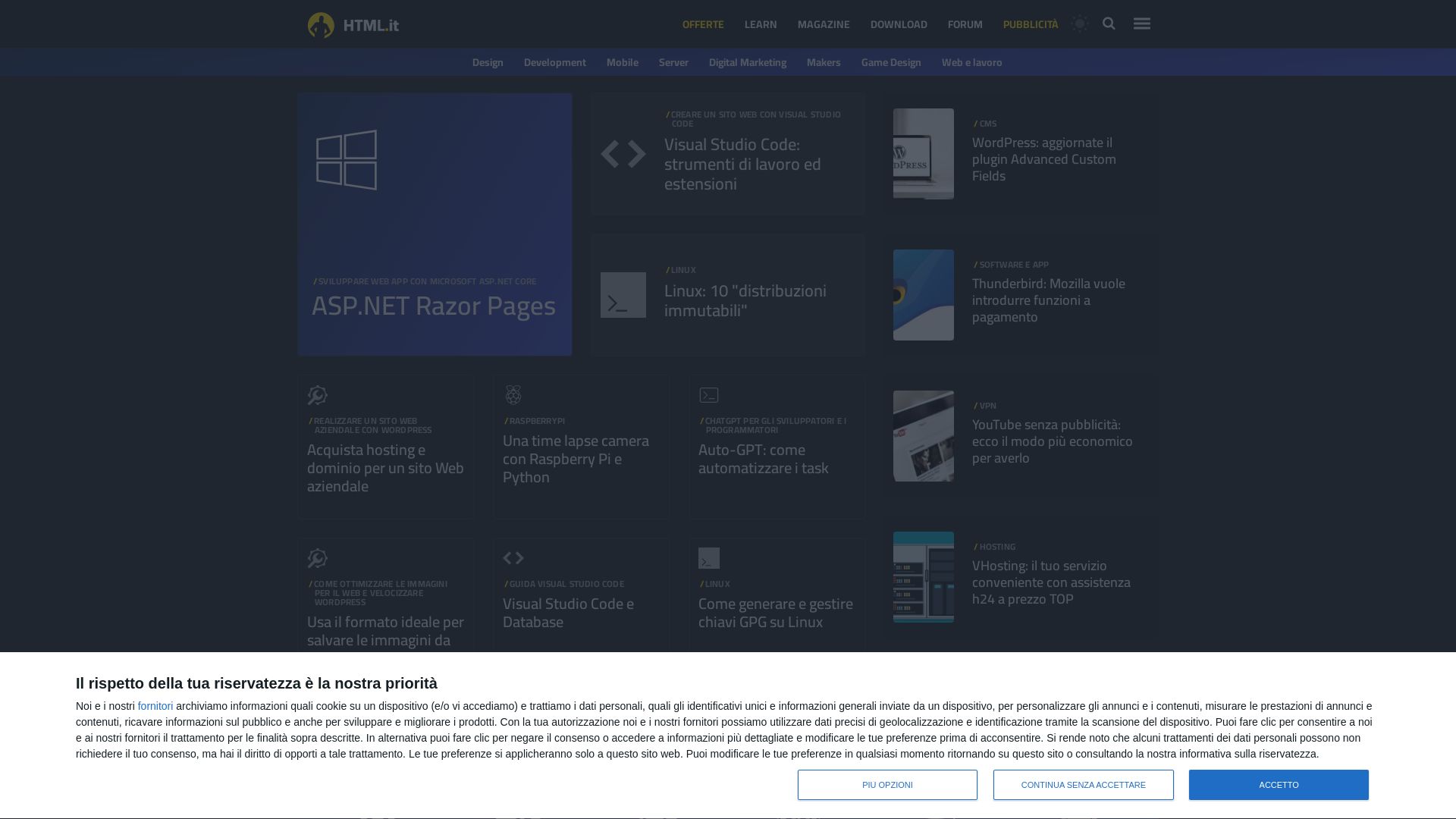Viewport: 1456px width, 819px height.
Task: Toggle the light/dark theme sun icon
Action: tap(1080, 24)
